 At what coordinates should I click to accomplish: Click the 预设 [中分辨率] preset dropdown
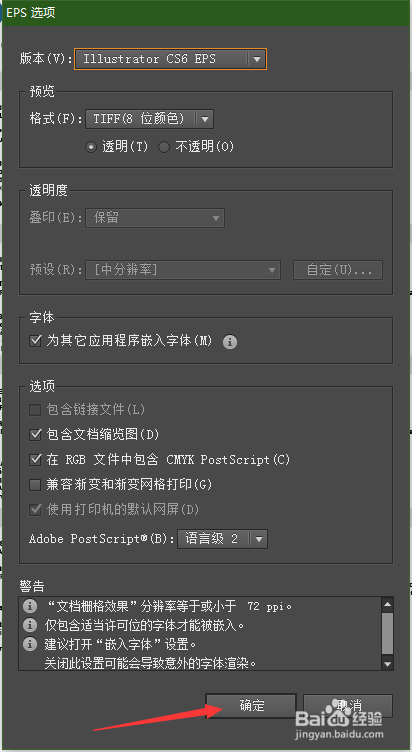(x=183, y=270)
